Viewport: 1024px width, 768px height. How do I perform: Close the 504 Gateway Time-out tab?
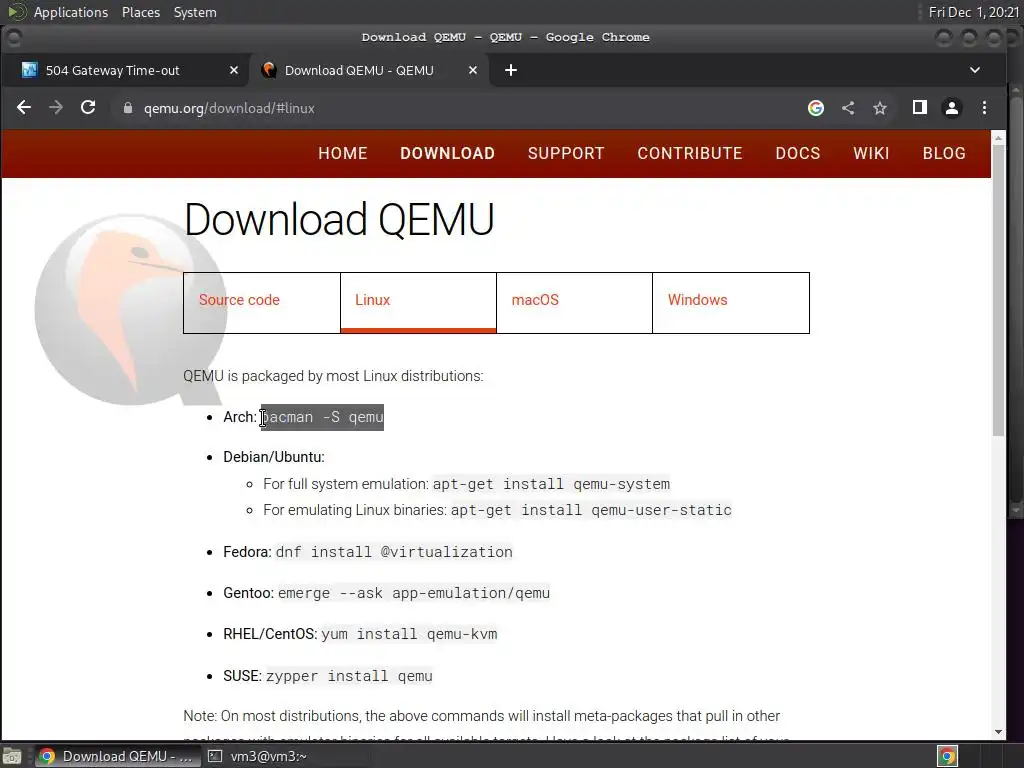[234, 71]
